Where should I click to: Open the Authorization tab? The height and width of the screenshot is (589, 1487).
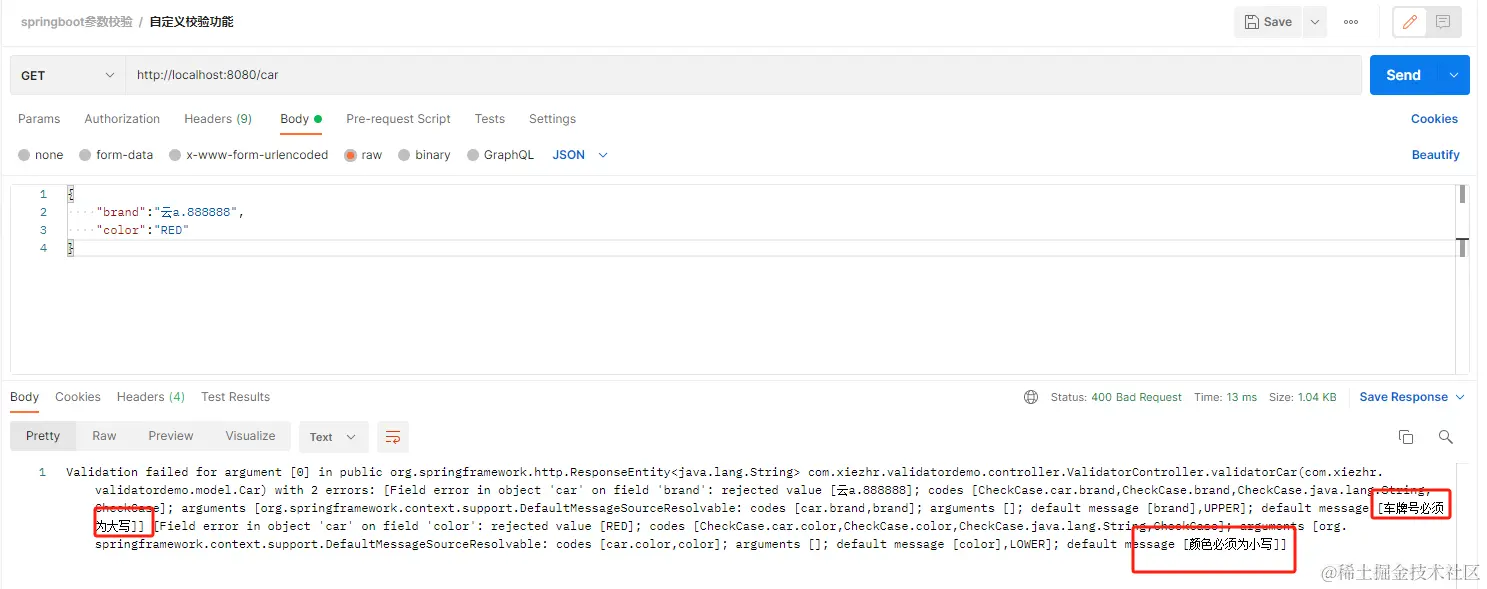click(122, 119)
